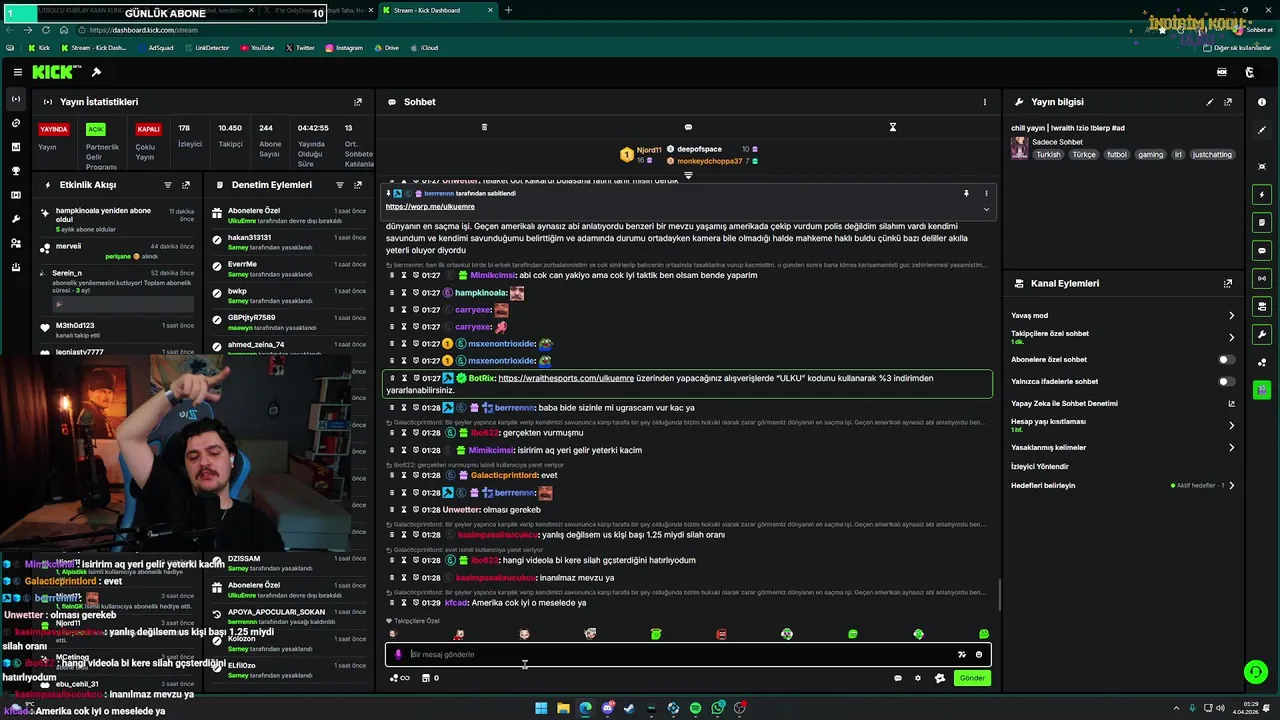Image resolution: width=1280 pixels, height=720 pixels.
Task: Pop out the Etkinlik Akışı panel
Action: (x=186, y=185)
